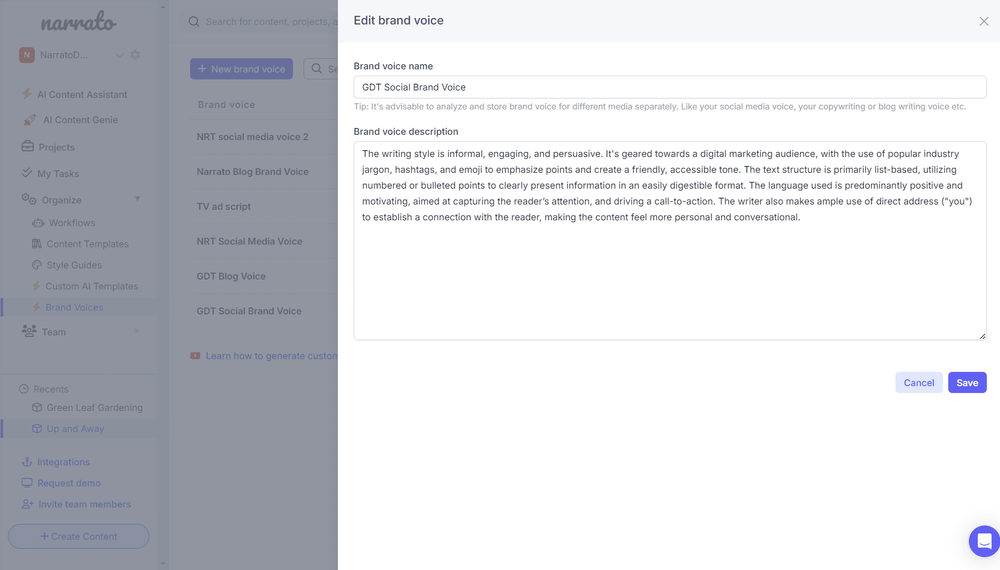Collapse the Organize section arrow
This screenshot has width=1000, height=570.
tap(137, 199)
